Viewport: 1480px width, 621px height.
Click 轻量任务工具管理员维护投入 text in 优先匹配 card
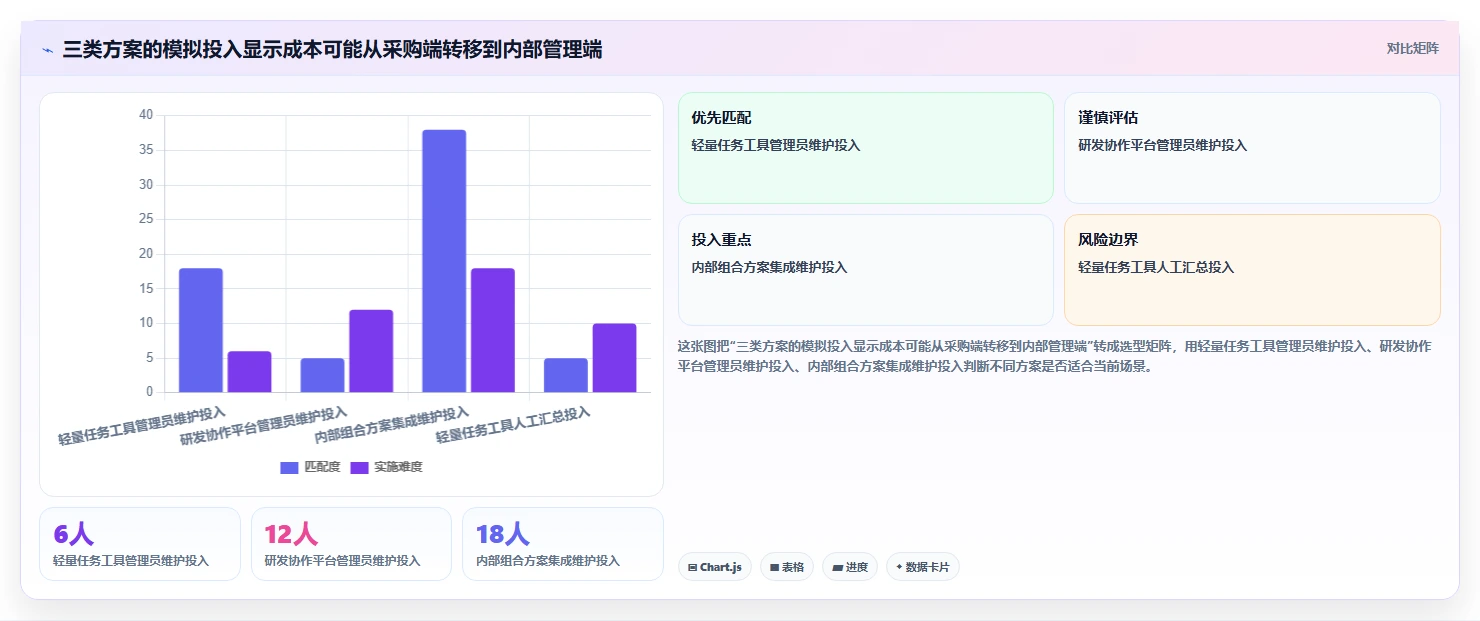tap(776, 145)
